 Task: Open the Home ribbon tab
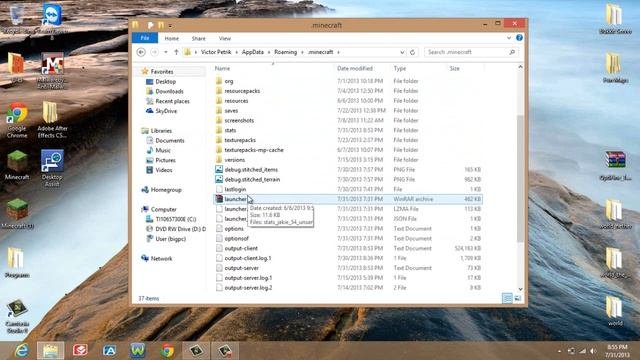point(172,38)
